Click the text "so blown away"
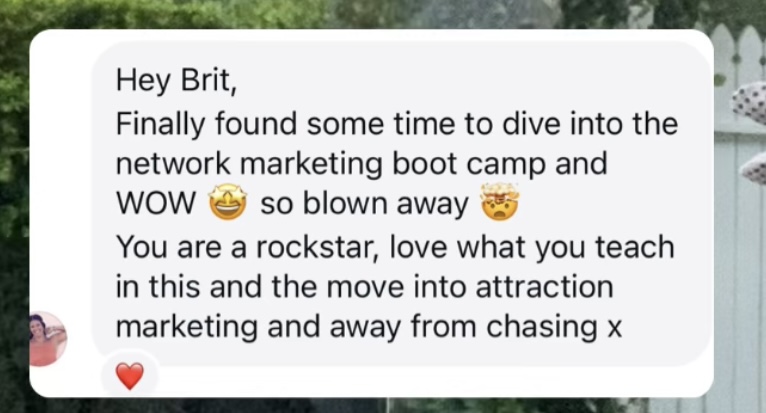This screenshot has width=766, height=413. tap(364, 204)
